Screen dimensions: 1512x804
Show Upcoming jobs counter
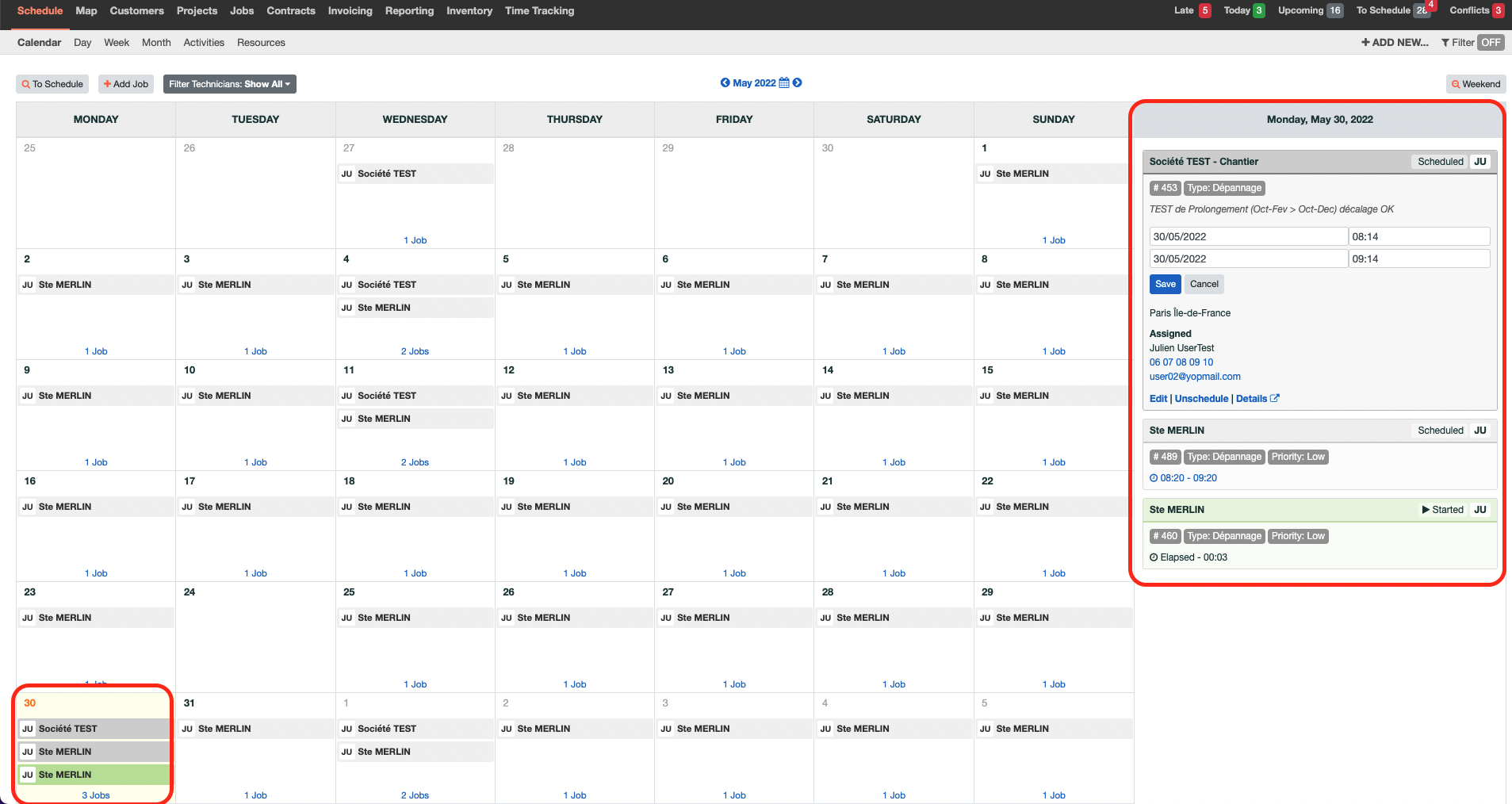tap(1310, 10)
